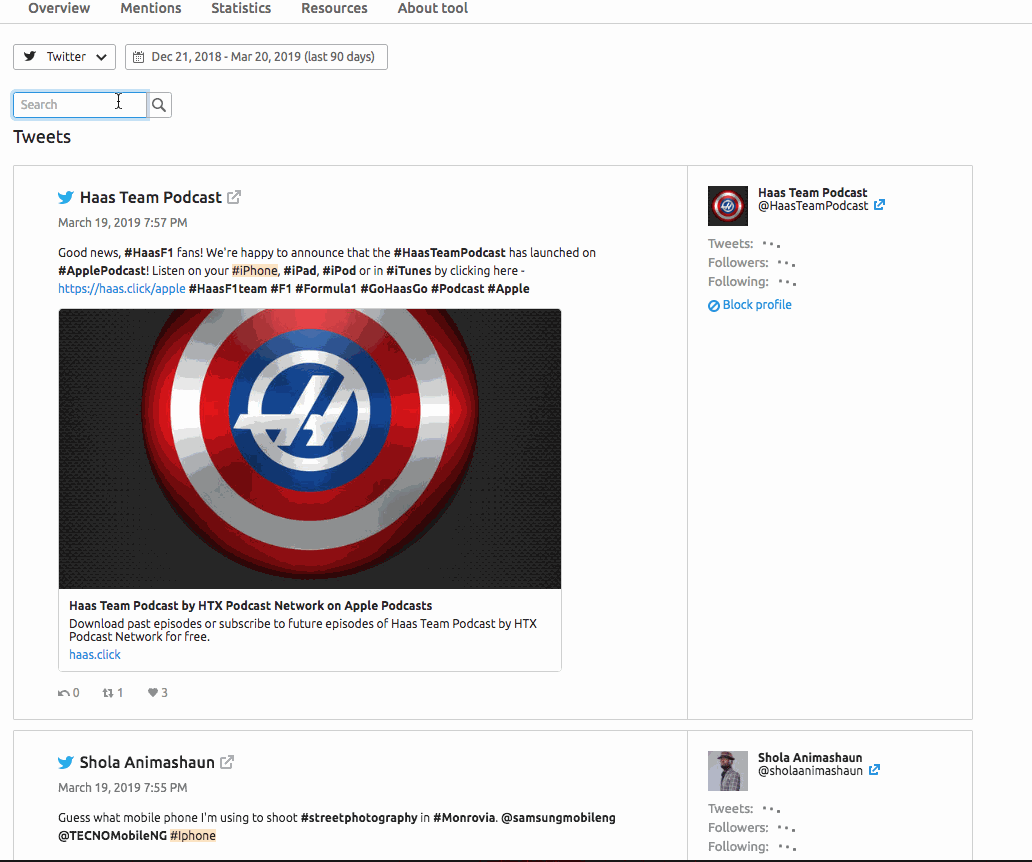
Task: Click the Tweets section heading
Action: pos(42,137)
